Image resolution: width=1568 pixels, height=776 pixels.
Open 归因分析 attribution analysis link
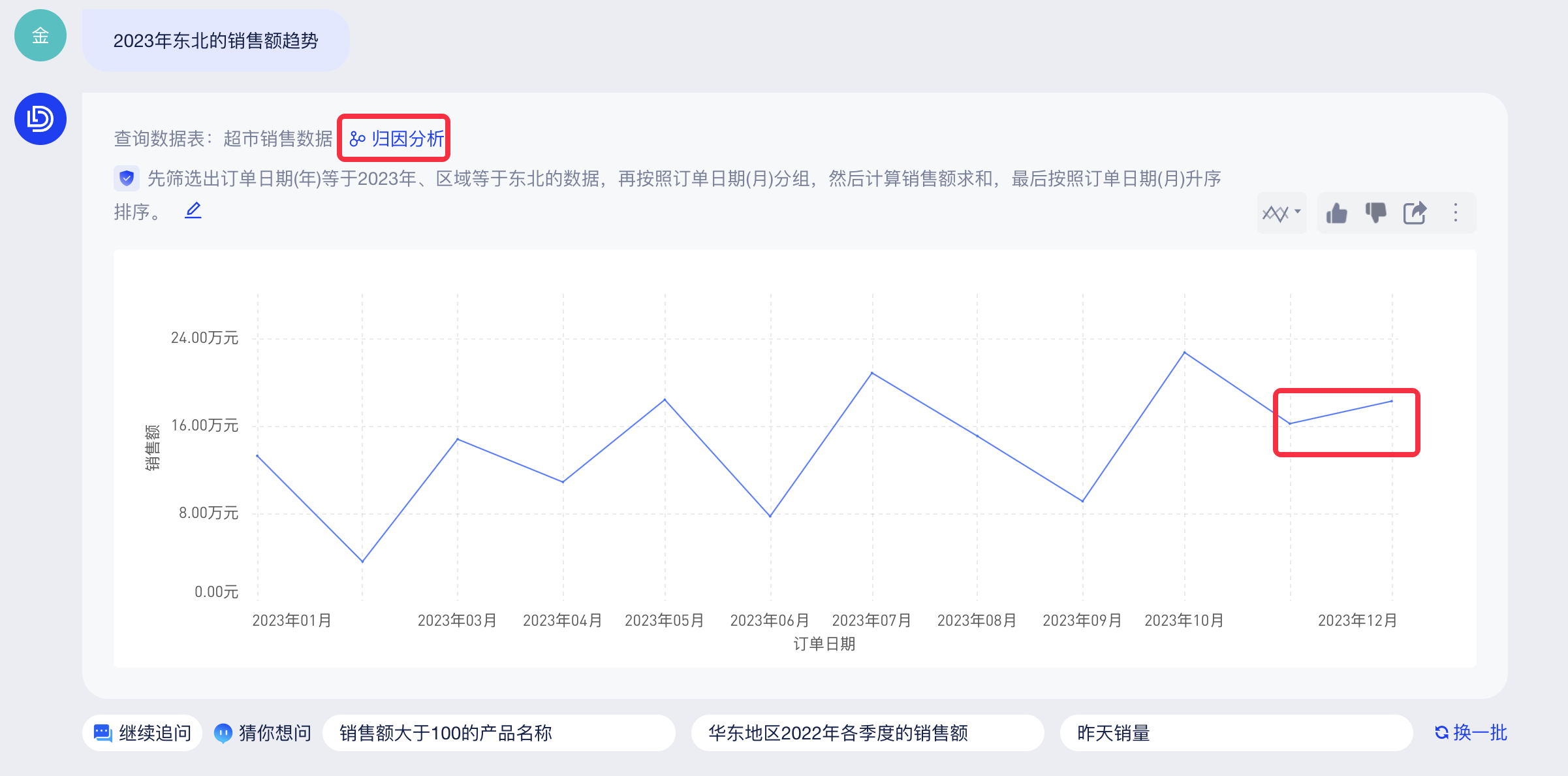point(396,138)
